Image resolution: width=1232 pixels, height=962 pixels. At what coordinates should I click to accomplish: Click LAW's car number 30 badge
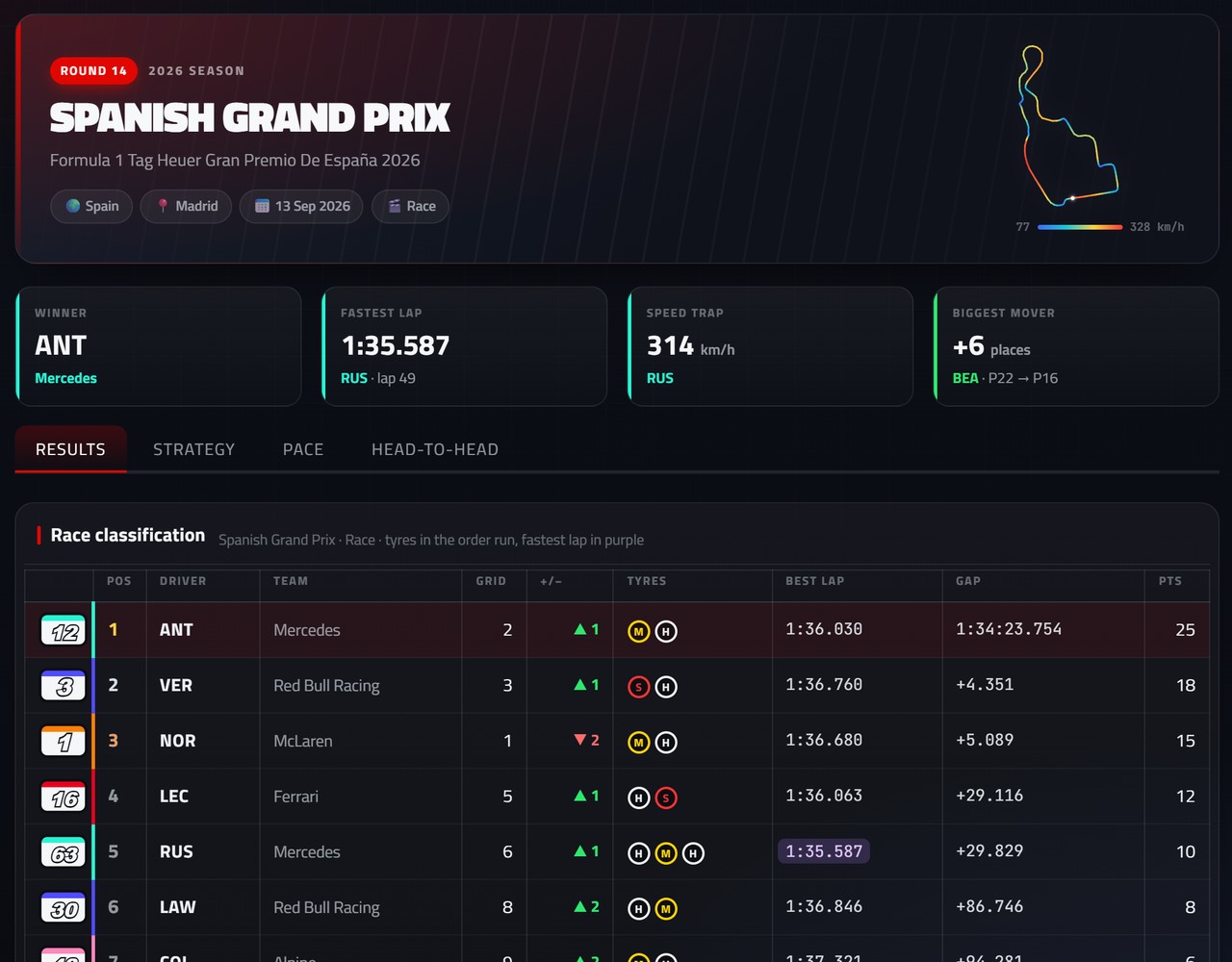point(64,907)
